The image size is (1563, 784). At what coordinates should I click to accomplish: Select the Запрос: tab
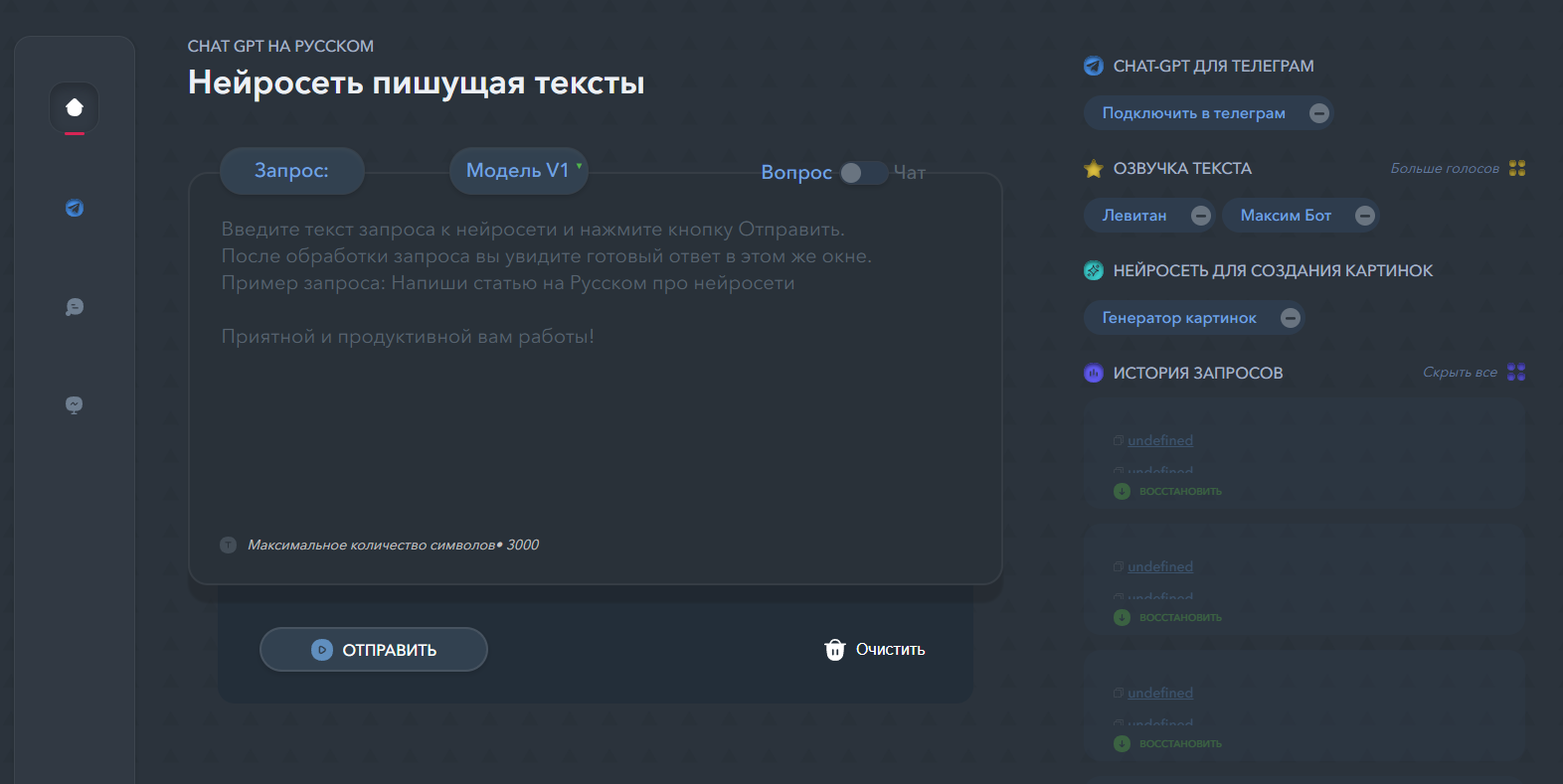point(291,171)
